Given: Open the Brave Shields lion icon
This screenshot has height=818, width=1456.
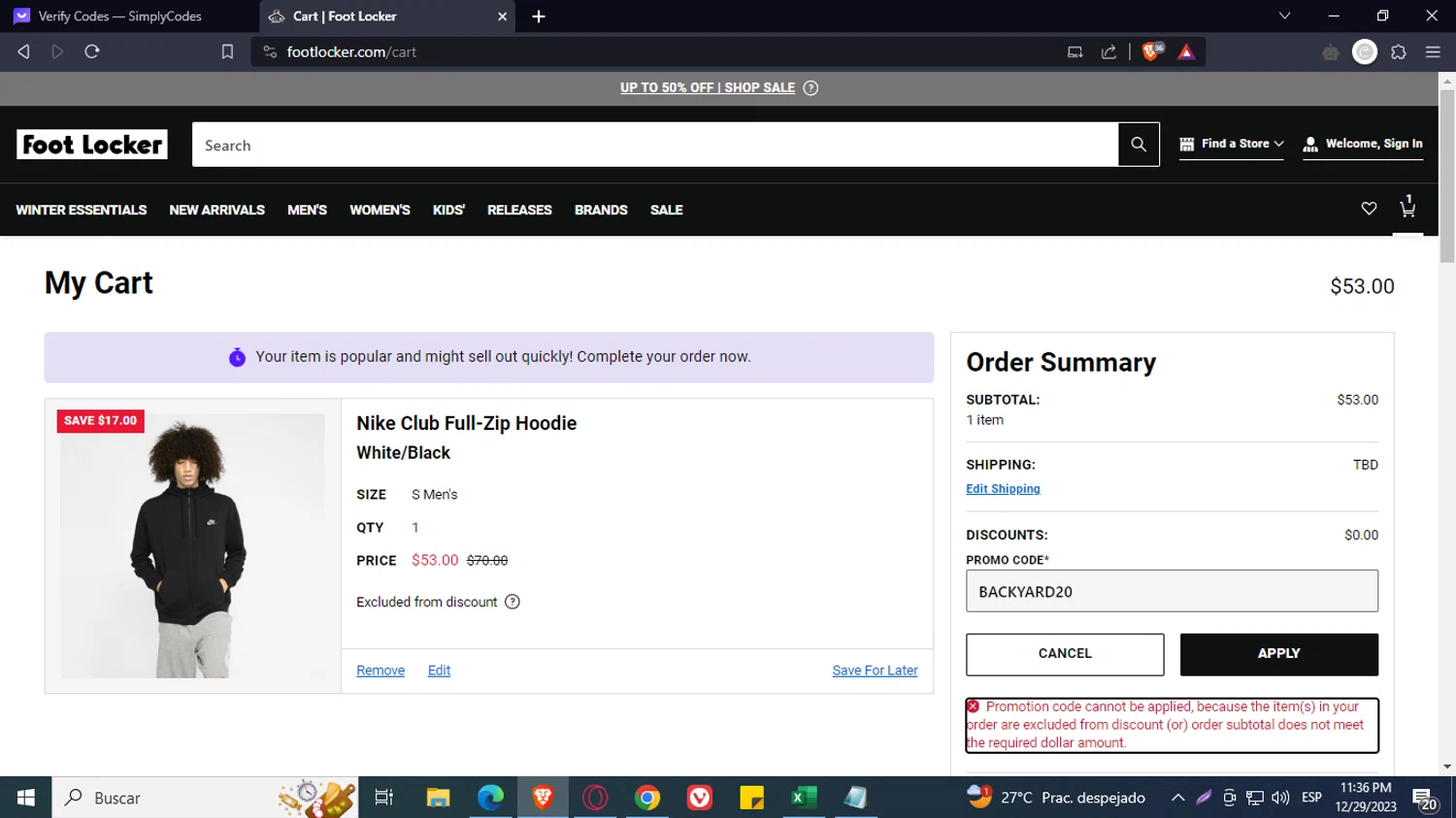Looking at the screenshot, I should [x=1151, y=51].
